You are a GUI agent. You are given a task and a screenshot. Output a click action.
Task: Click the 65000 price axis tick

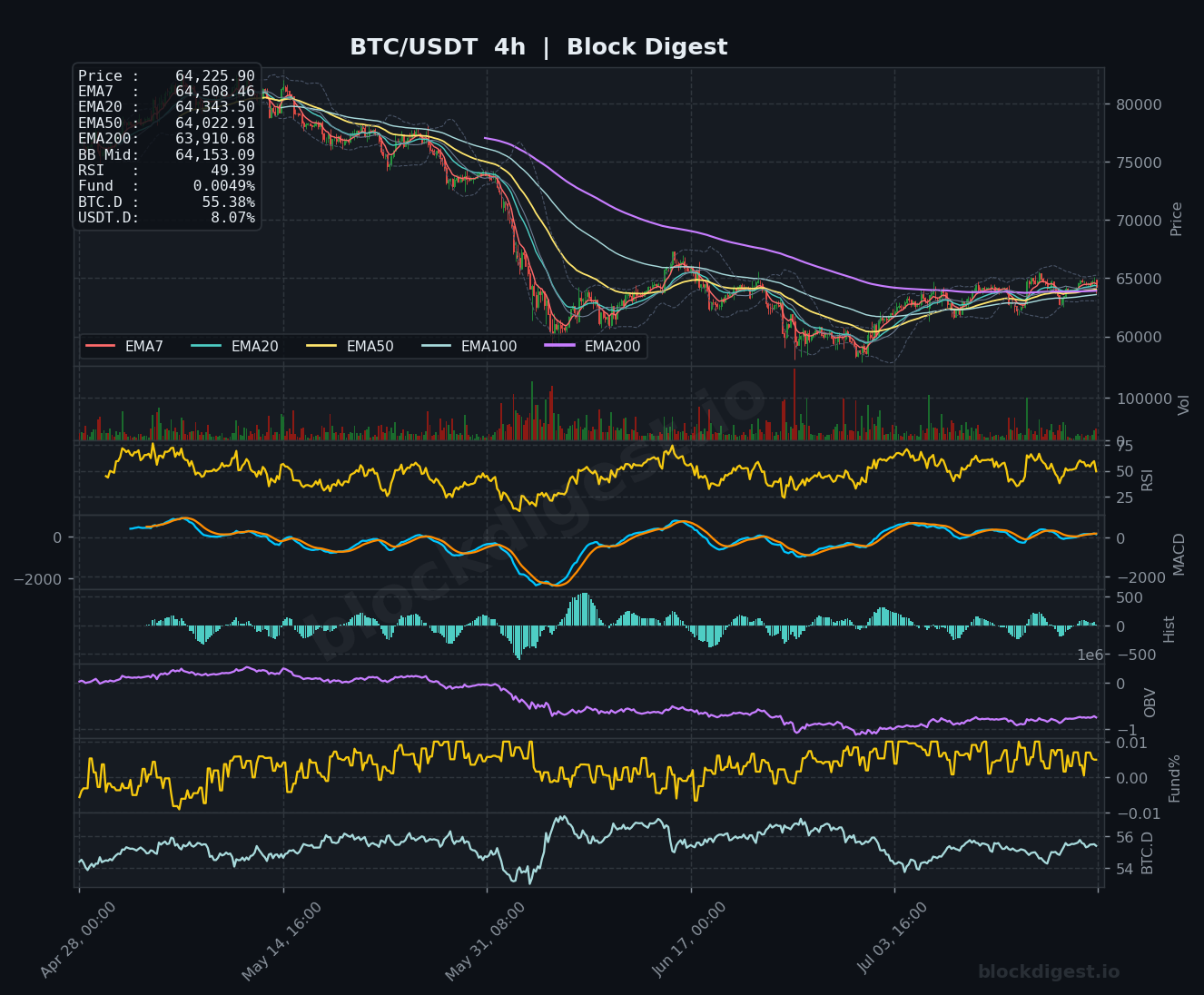click(x=1137, y=279)
